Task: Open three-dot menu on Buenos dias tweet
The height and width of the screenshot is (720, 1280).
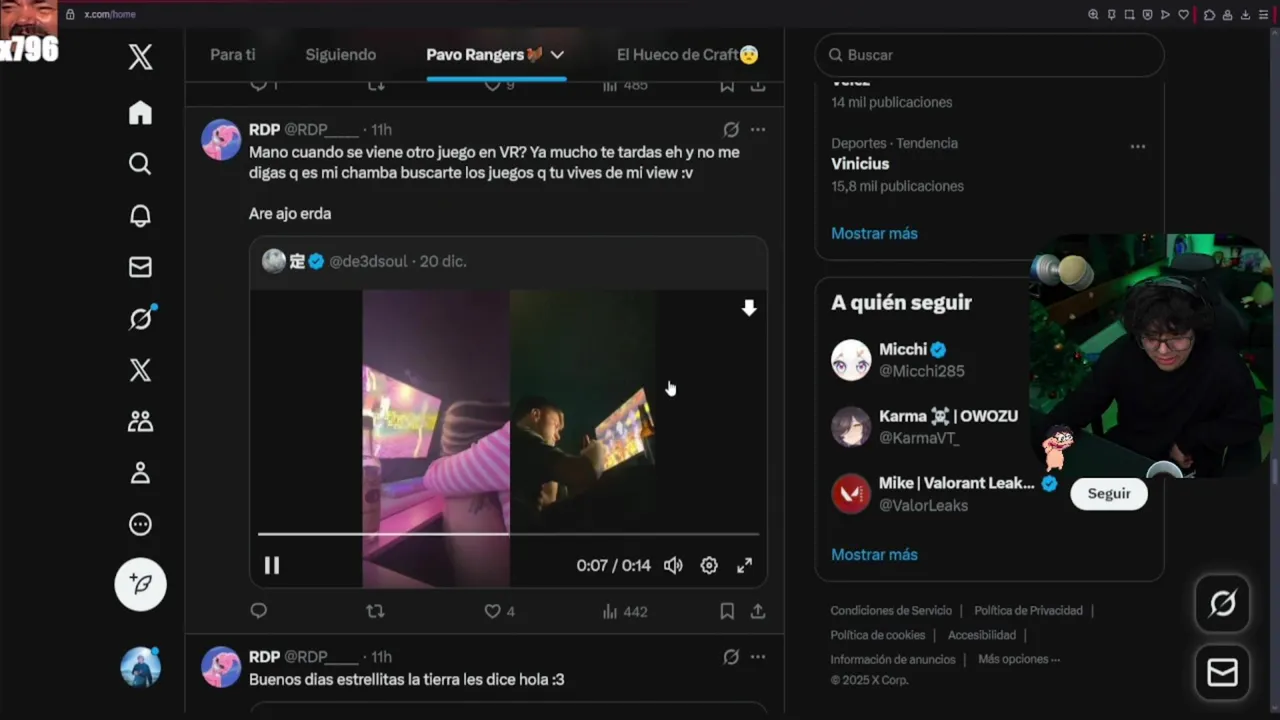Action: [758, 657]
